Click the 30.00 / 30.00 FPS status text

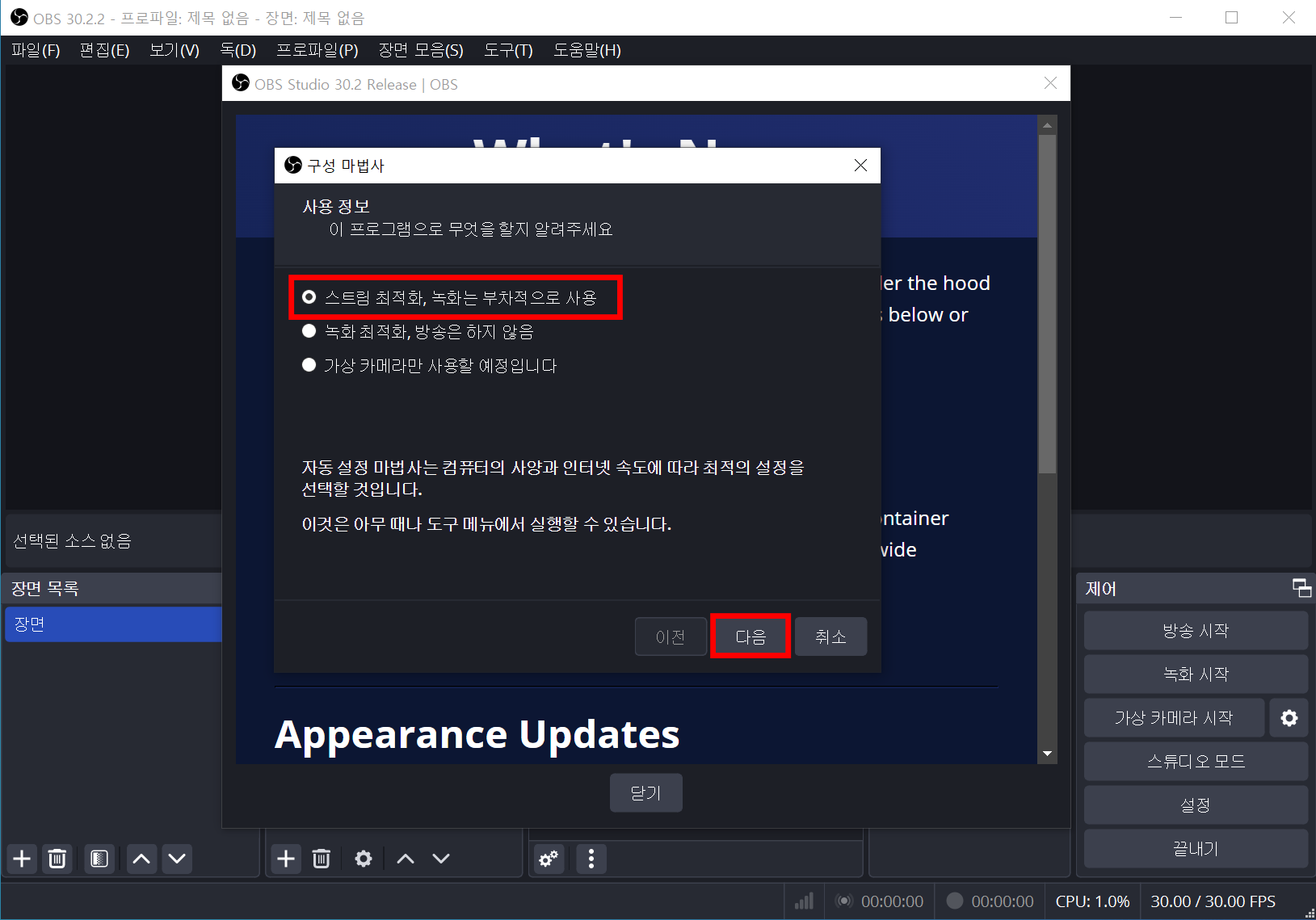pyautogui.click(x=1213, y=901)
